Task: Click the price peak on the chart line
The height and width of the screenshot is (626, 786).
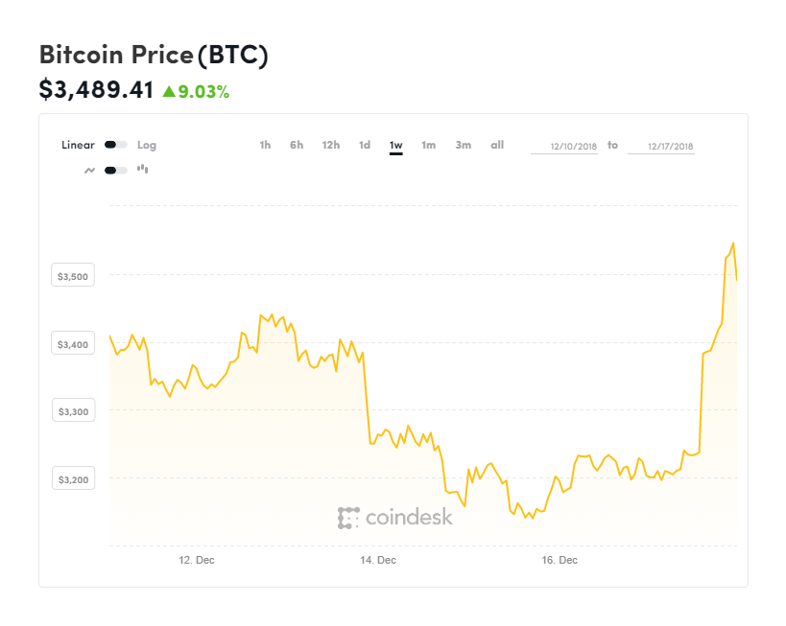Action: (x=733, y=243)
